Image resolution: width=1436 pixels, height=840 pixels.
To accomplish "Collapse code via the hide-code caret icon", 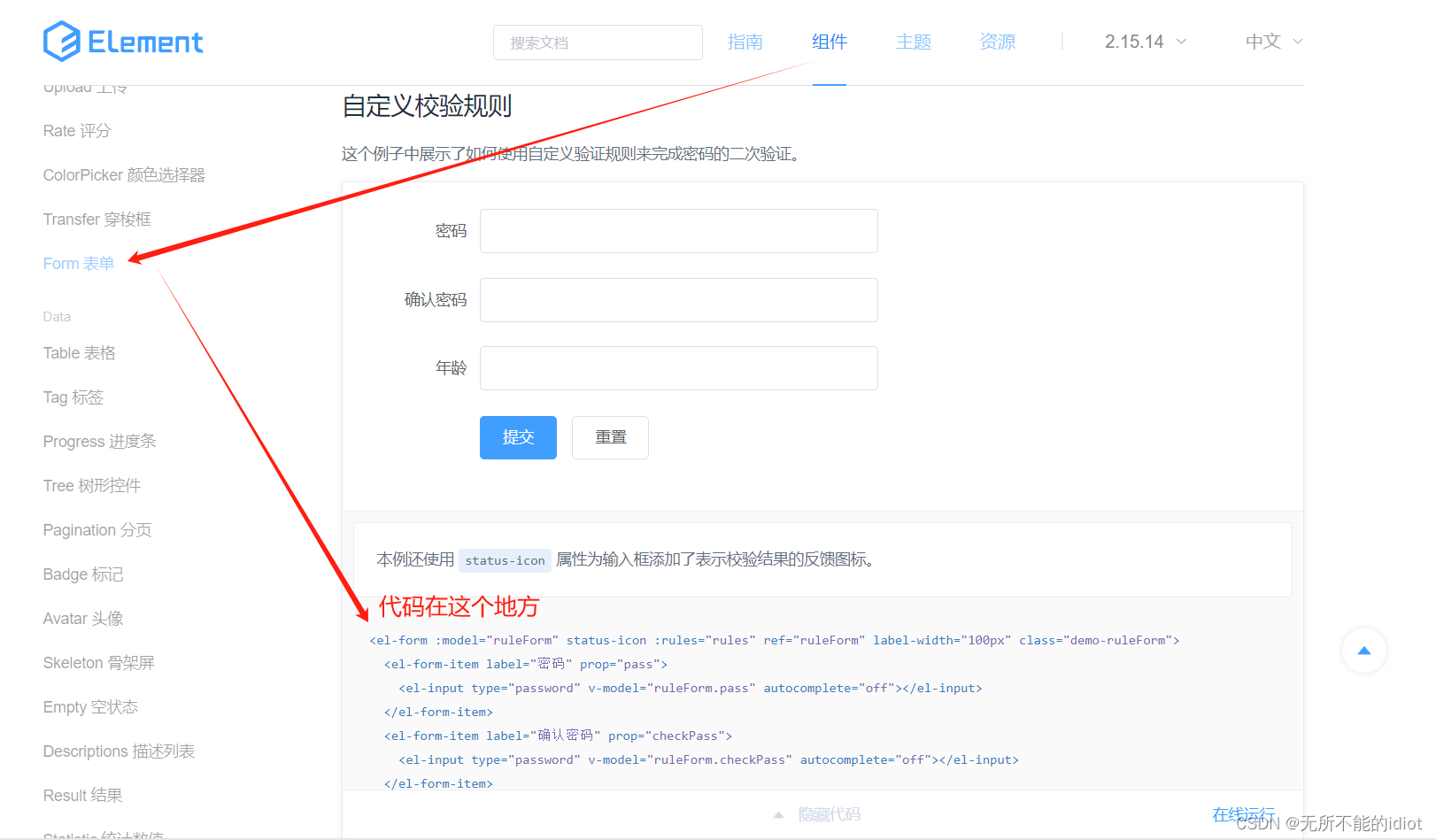I will 778,814.
